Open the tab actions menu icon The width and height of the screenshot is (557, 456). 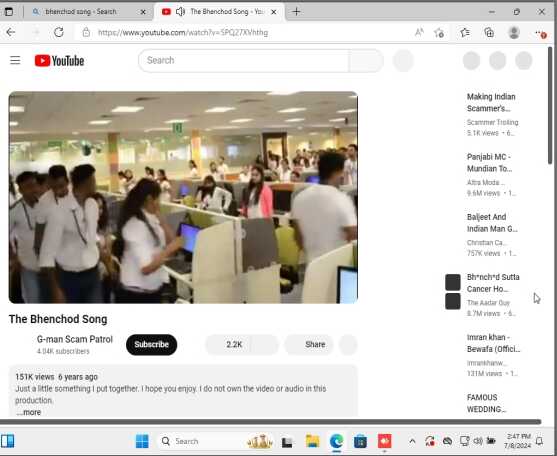9,12
